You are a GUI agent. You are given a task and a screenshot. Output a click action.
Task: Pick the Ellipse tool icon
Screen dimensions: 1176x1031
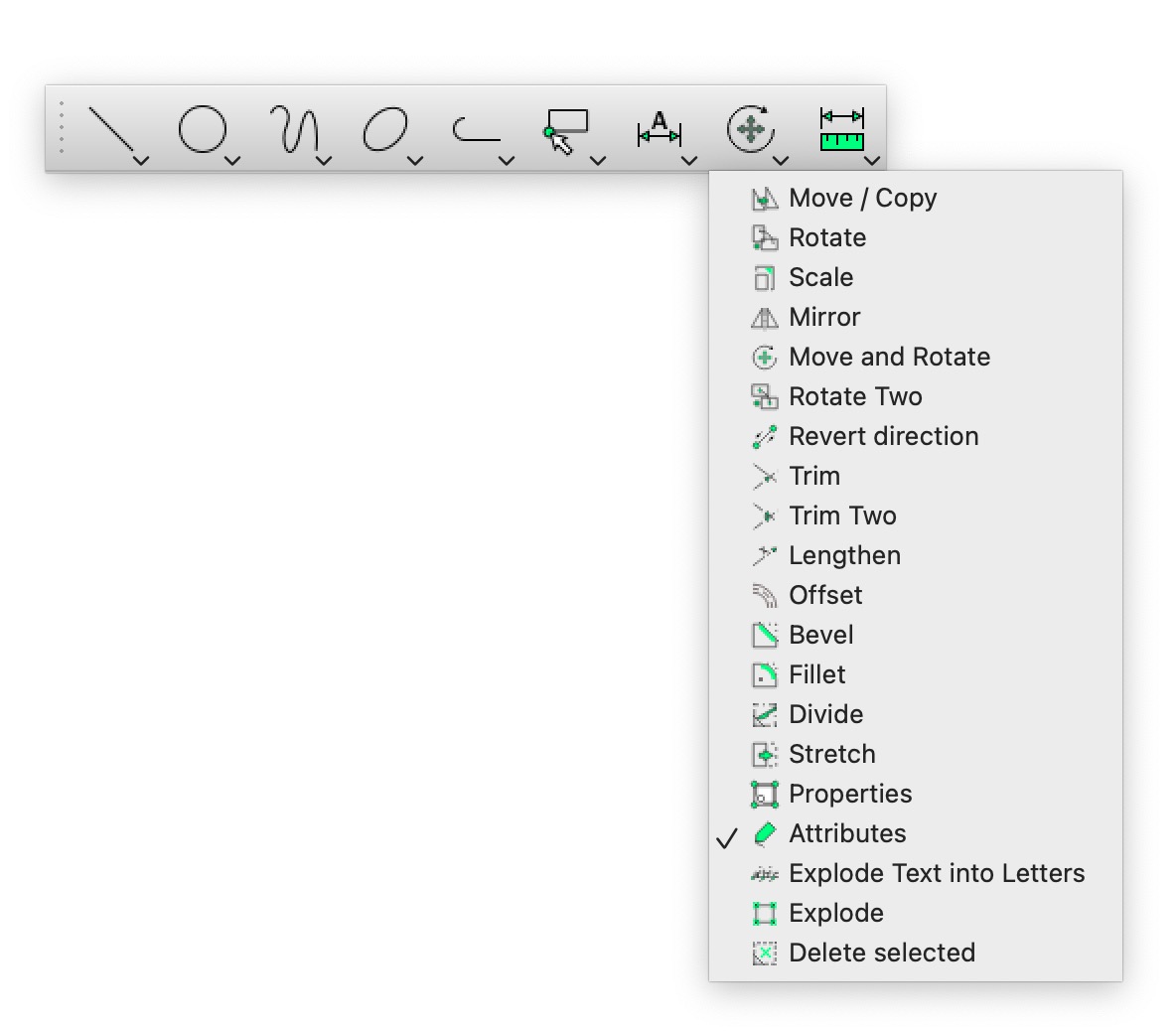pyautogui.click(x=384, y=129)
